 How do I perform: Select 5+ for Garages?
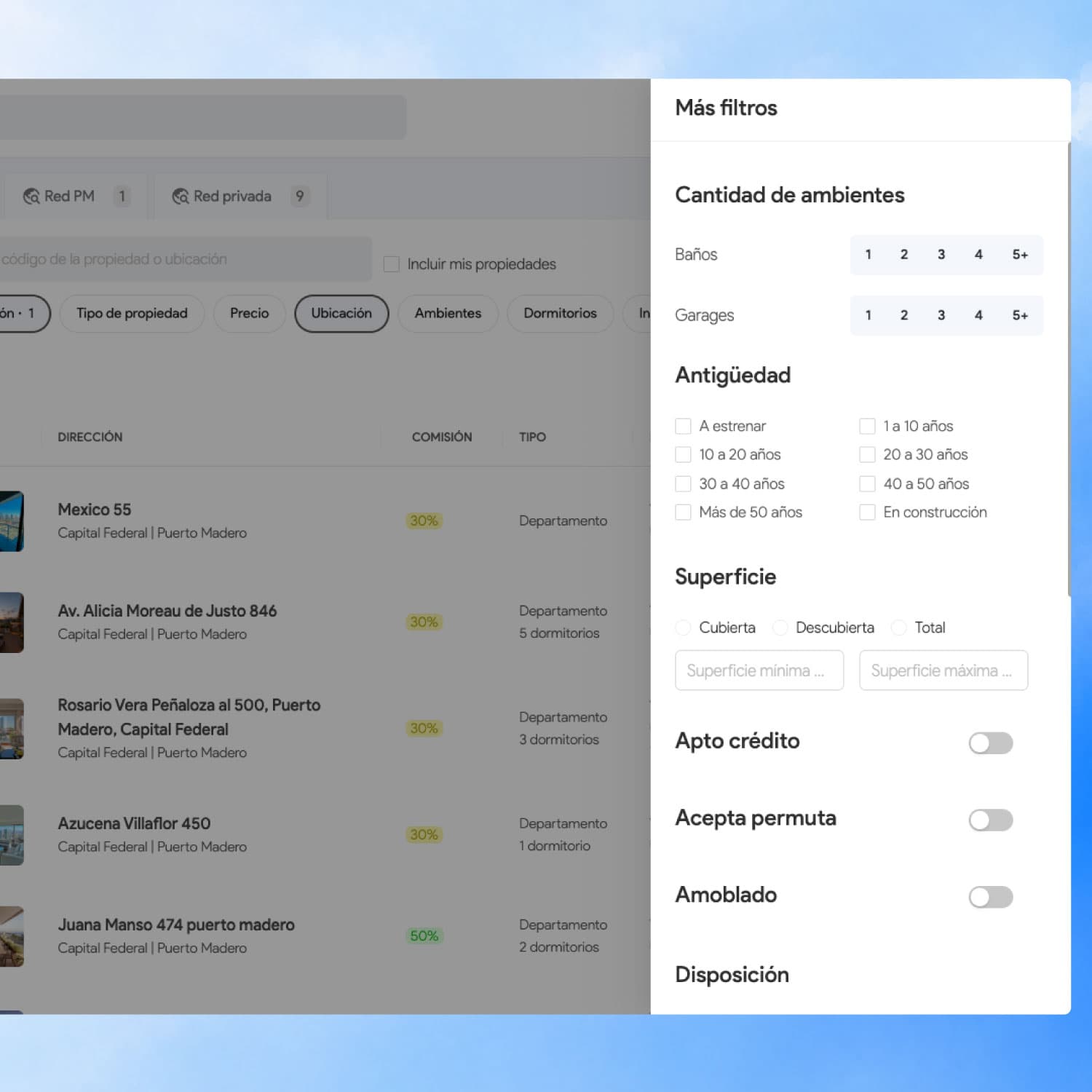1020,315
